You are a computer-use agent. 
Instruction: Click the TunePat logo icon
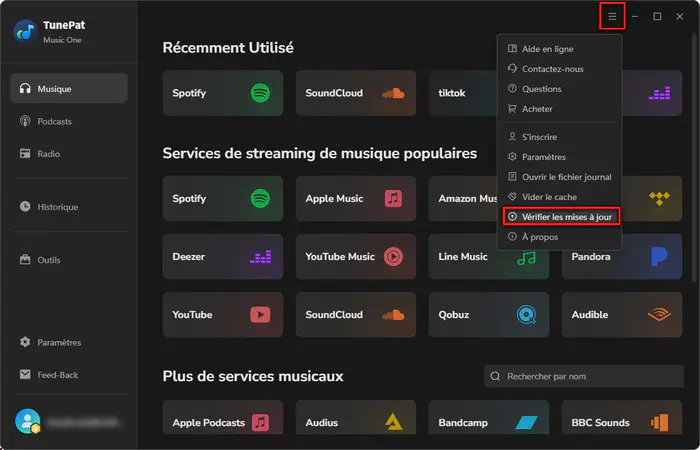coord(25,31)
